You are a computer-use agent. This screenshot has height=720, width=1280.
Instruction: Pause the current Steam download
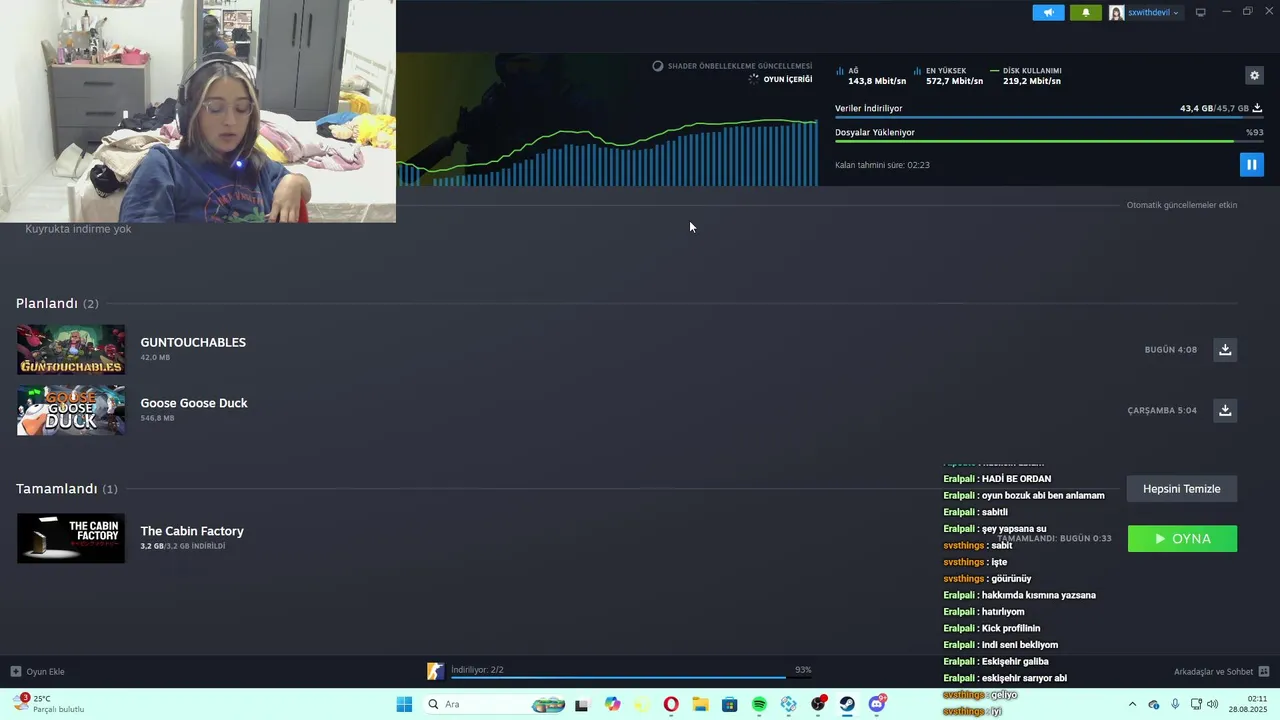pyautogui.click(x=1251, y=165)
